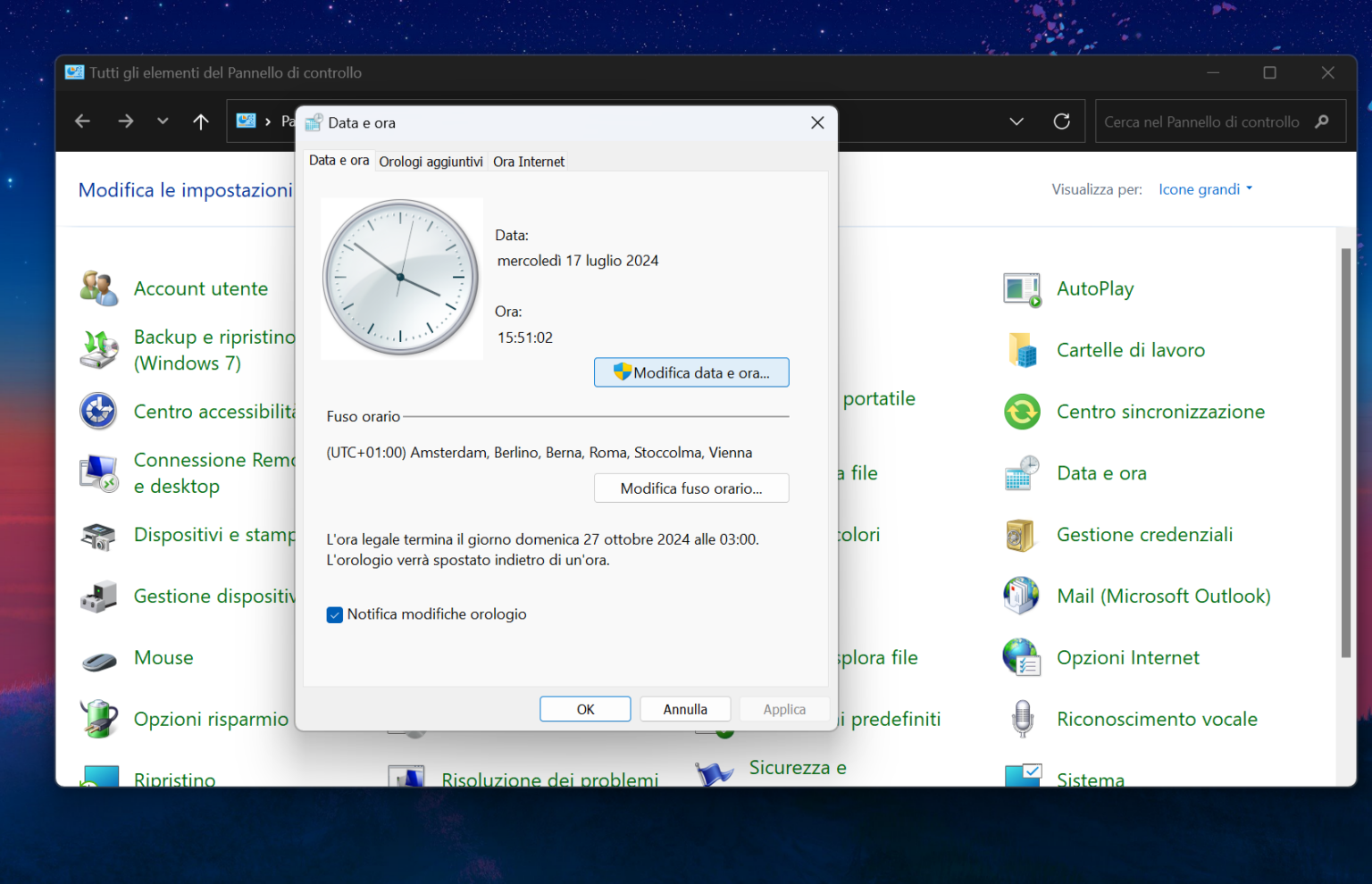This screenshot has height=884, width=1372.
Task: Click the Centro sincronizzazione icon
Action: tap(1022, 412)
